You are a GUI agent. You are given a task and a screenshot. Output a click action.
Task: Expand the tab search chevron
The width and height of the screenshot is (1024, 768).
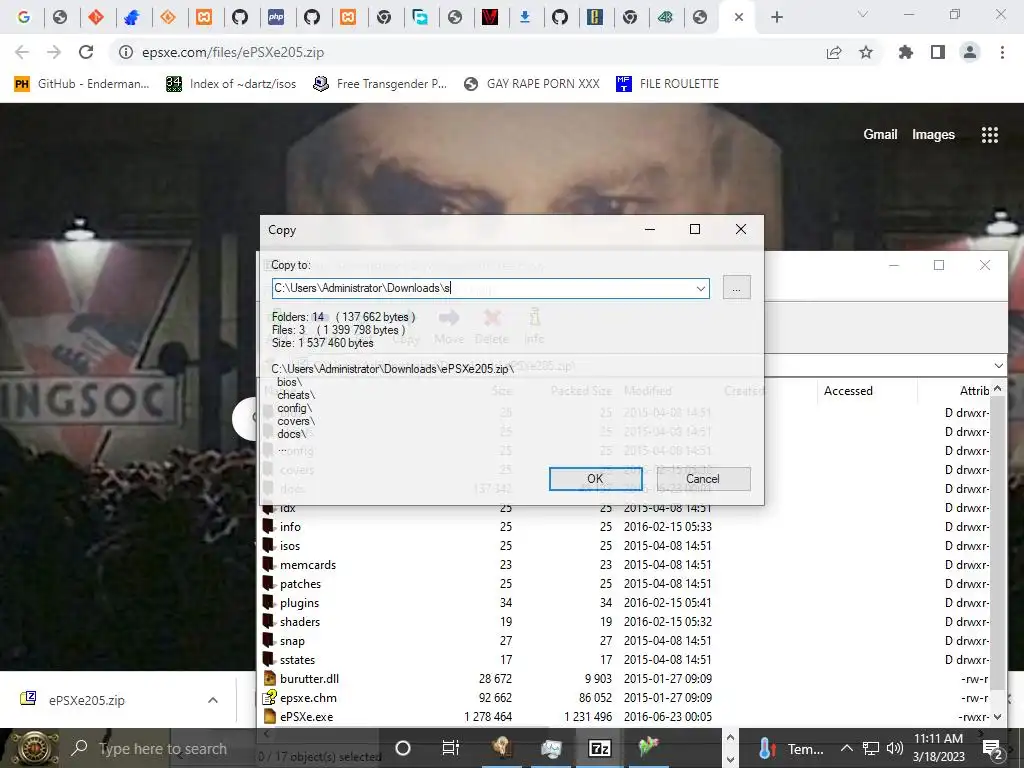pos(863,14)
